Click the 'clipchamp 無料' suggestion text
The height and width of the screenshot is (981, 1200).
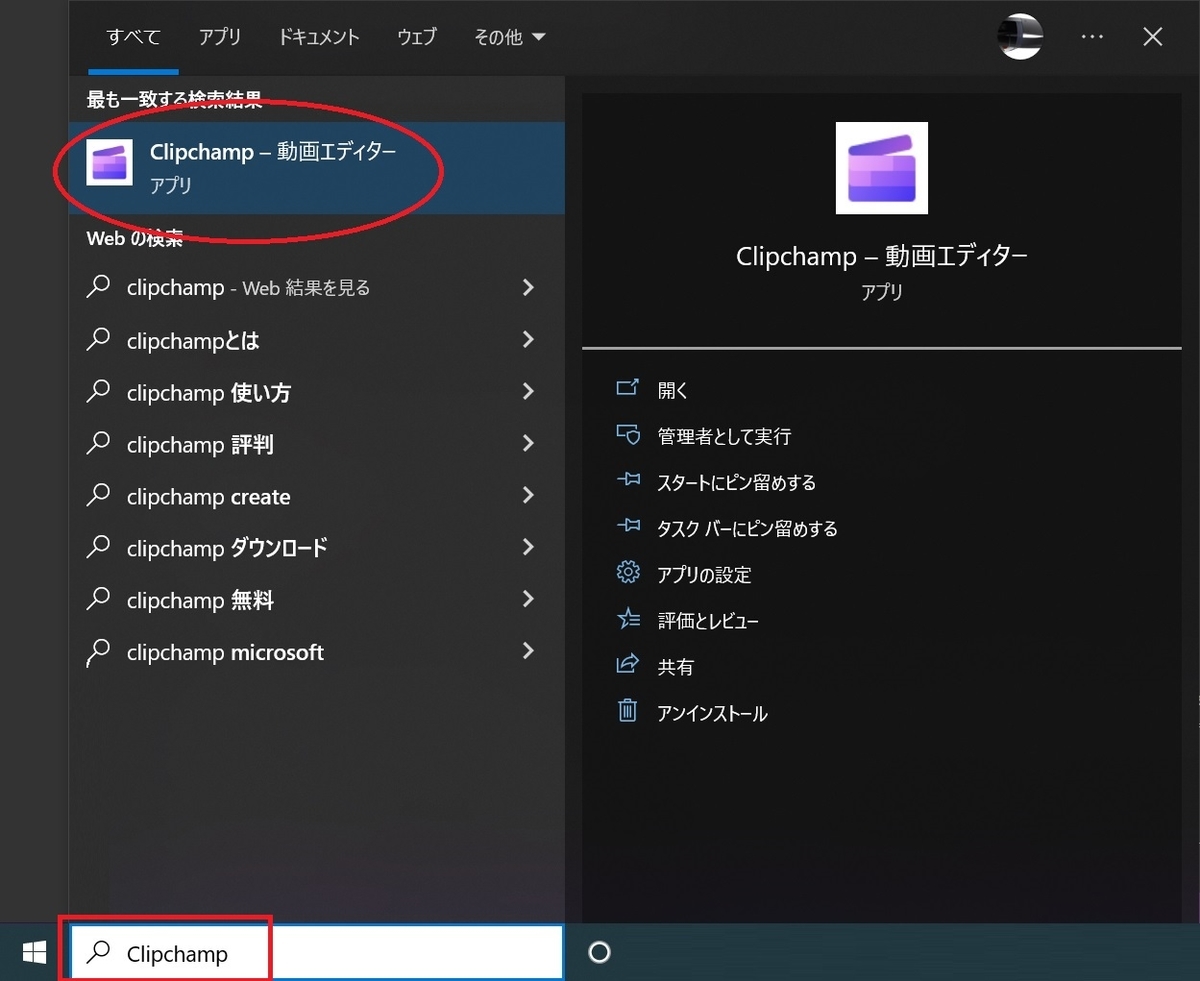200,600
